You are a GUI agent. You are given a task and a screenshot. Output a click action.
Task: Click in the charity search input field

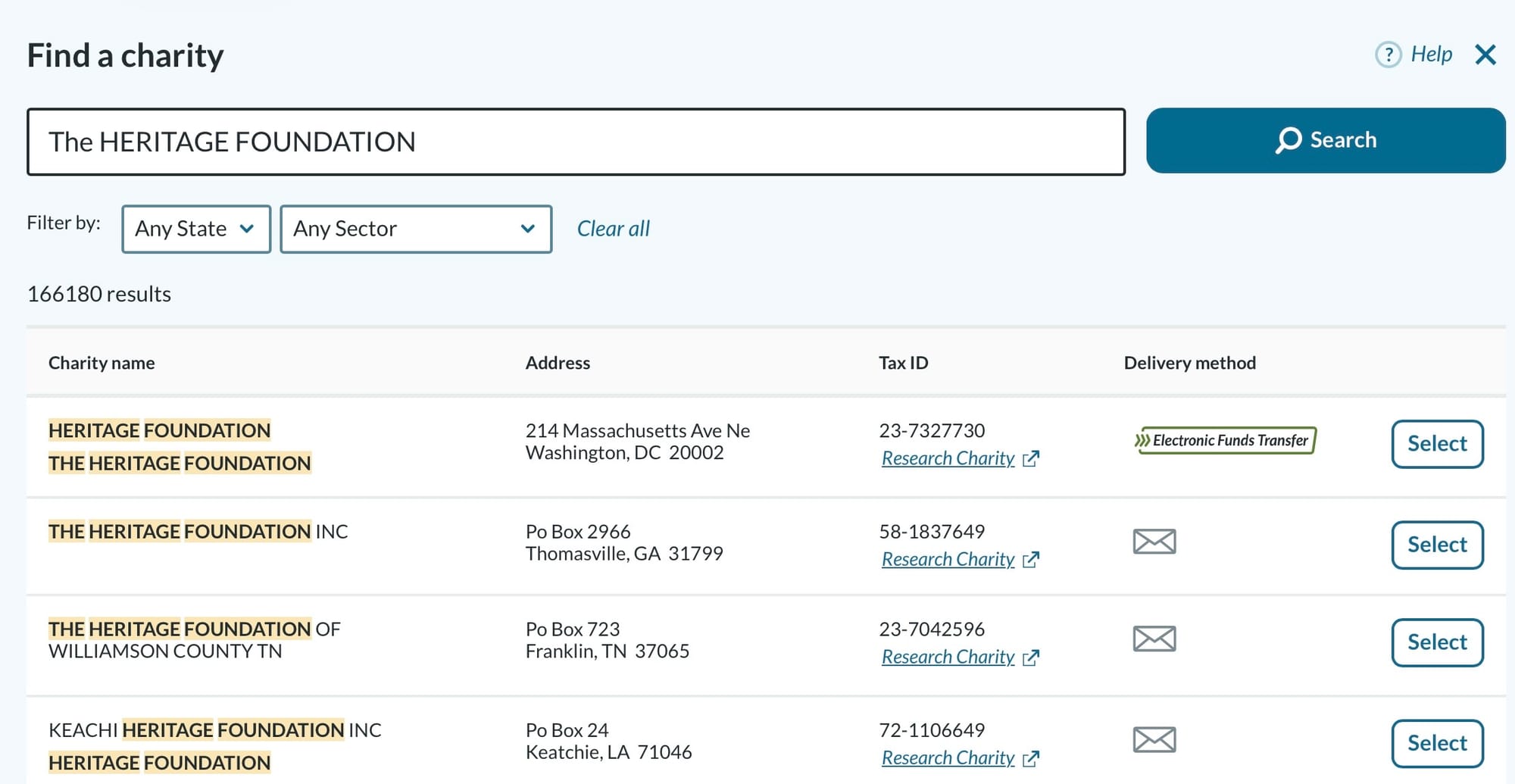pyautogui.click(x=576, y=142)
